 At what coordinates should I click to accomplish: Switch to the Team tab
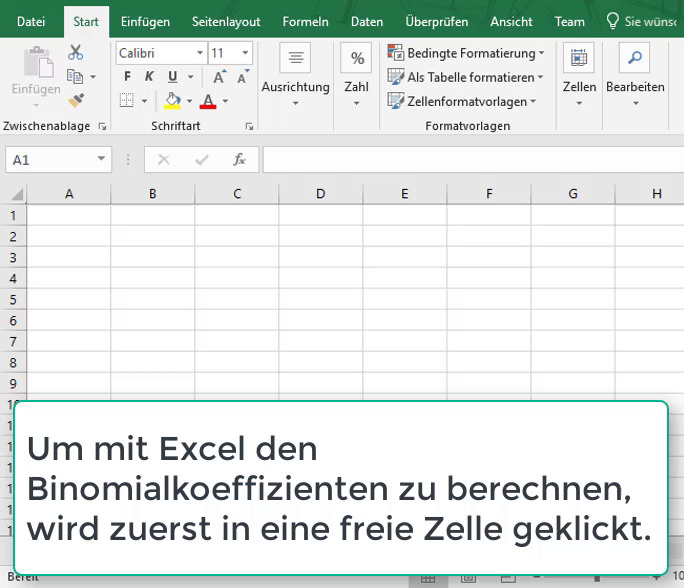pyautogui.click(x=569, y=21)
